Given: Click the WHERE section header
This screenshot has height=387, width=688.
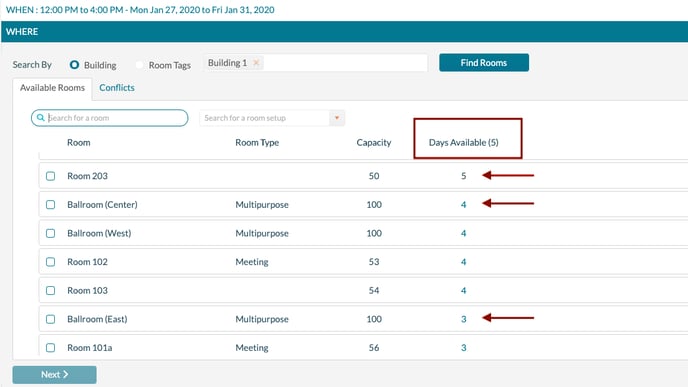Looking at the screenshot, I should [344, 32].
